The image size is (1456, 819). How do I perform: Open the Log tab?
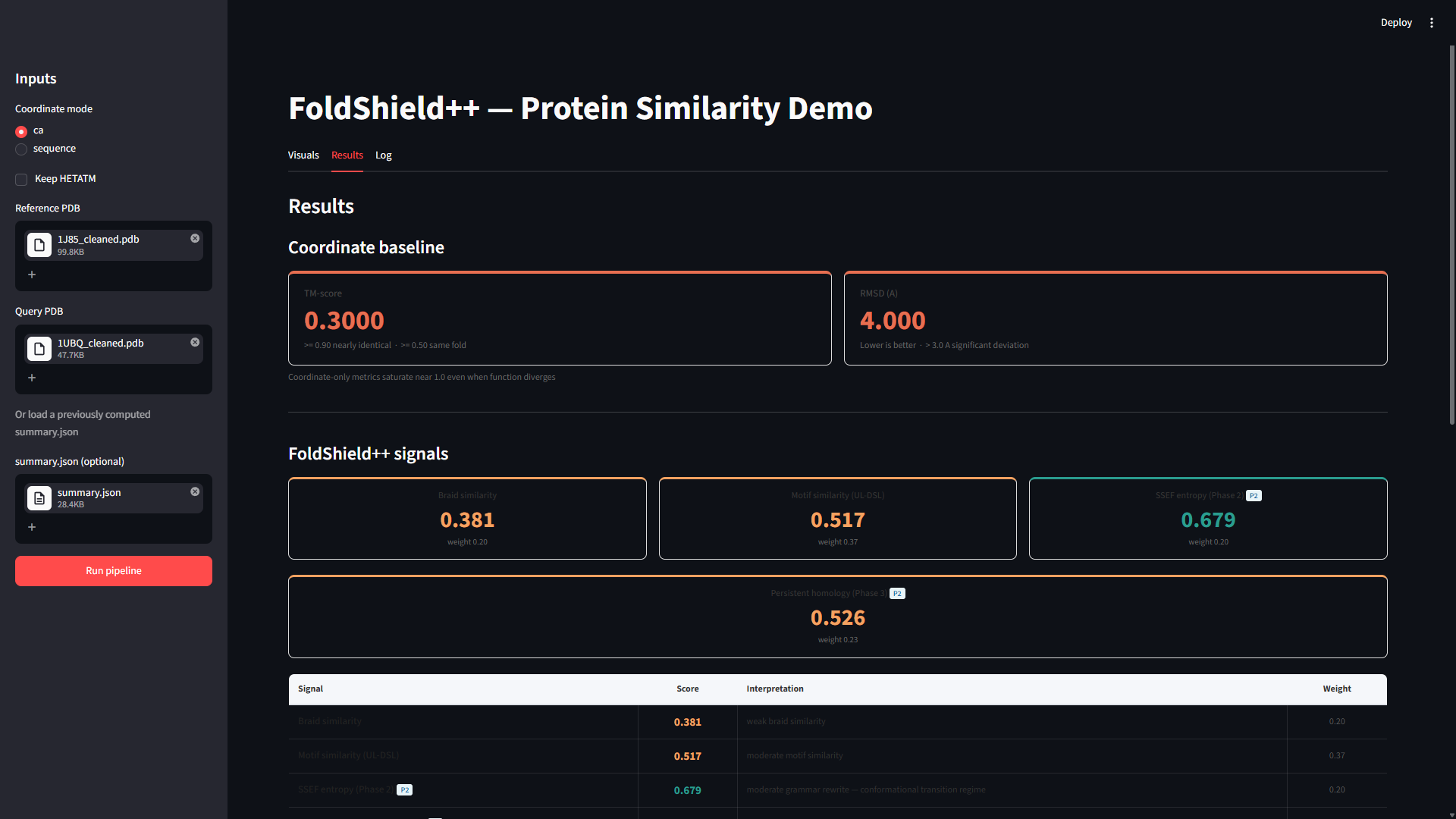pos(384,155)
